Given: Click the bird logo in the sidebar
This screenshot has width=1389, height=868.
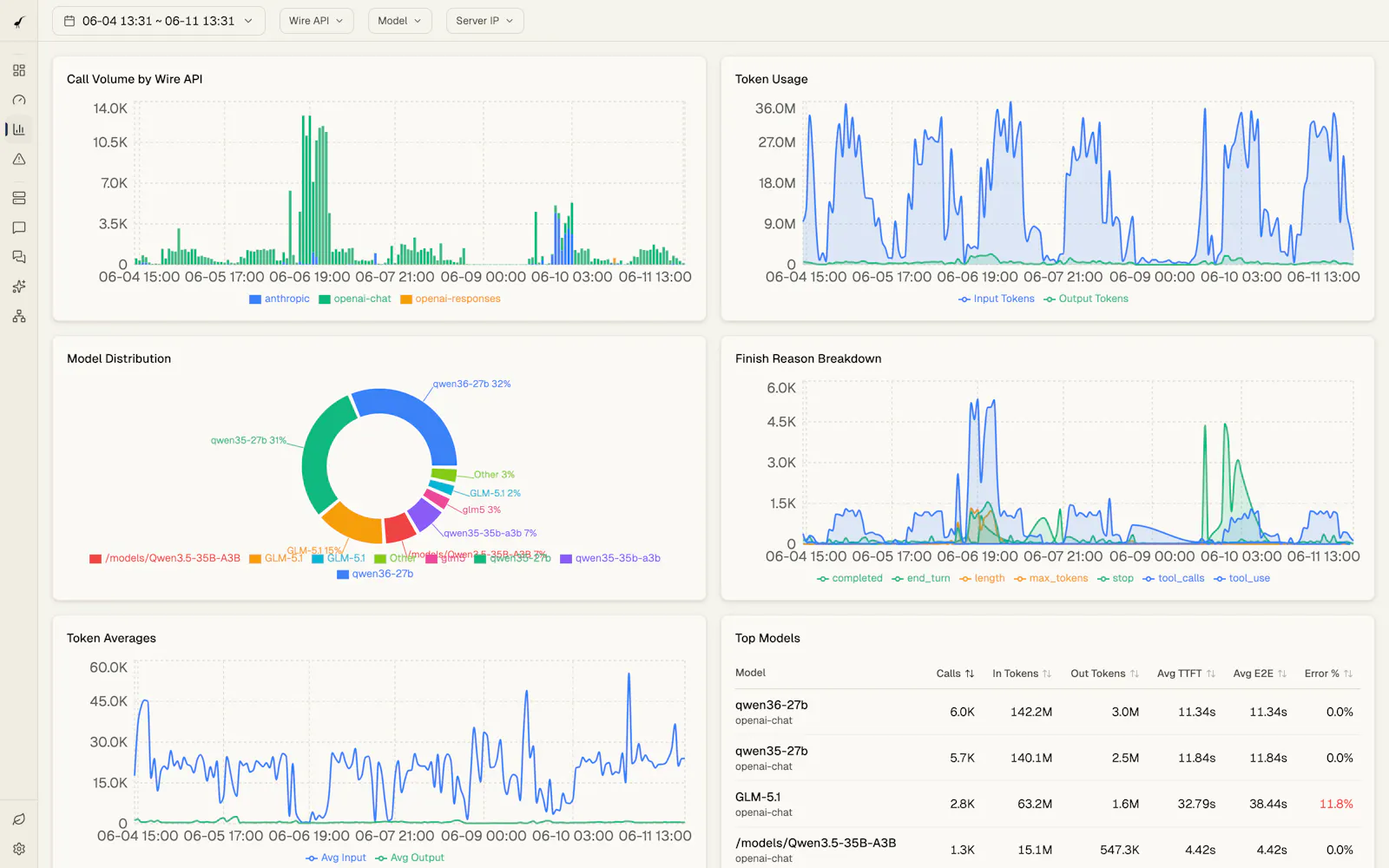Looking at the screenshot, I should tap(19, 22).
